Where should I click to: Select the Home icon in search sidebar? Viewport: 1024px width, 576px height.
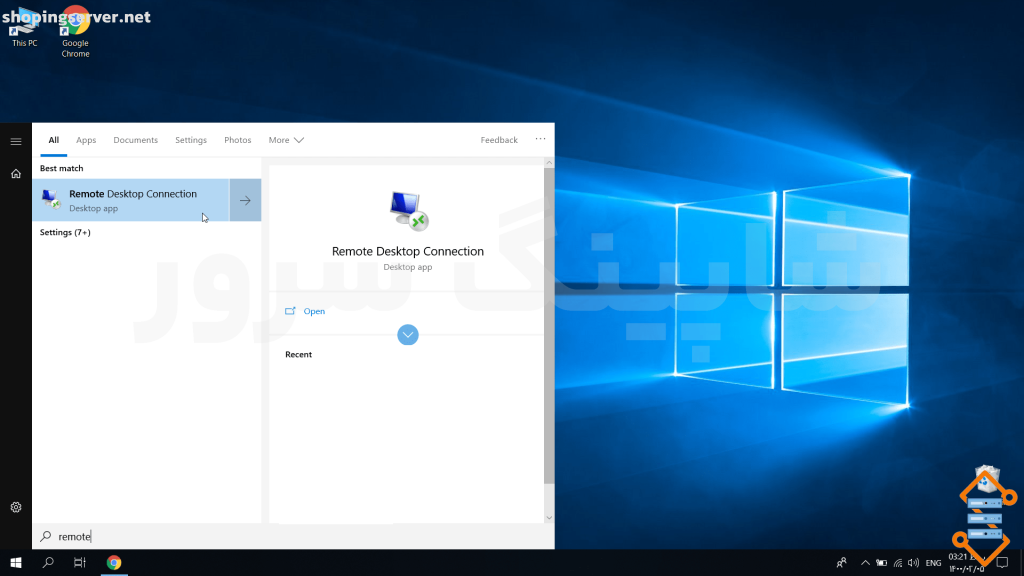pos(16,174)
